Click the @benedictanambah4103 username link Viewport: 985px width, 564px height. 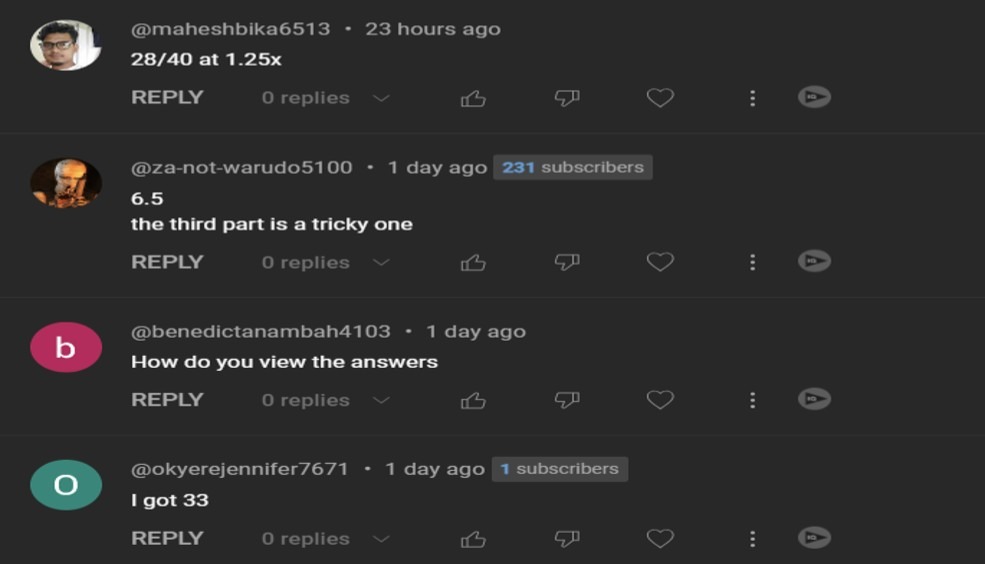pos(260,331)
